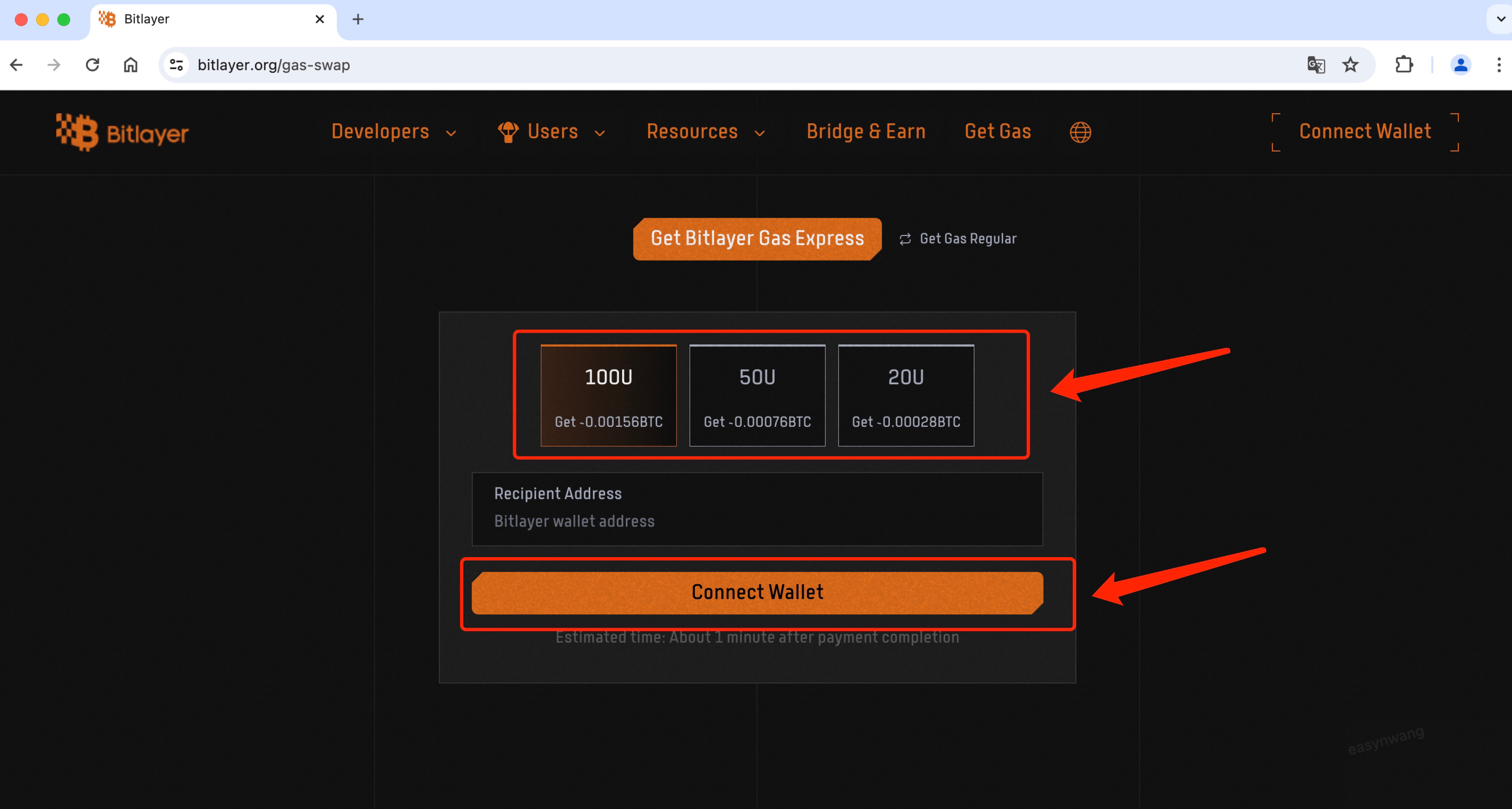Click the Bitlayer logo in the header

(122, 132)
